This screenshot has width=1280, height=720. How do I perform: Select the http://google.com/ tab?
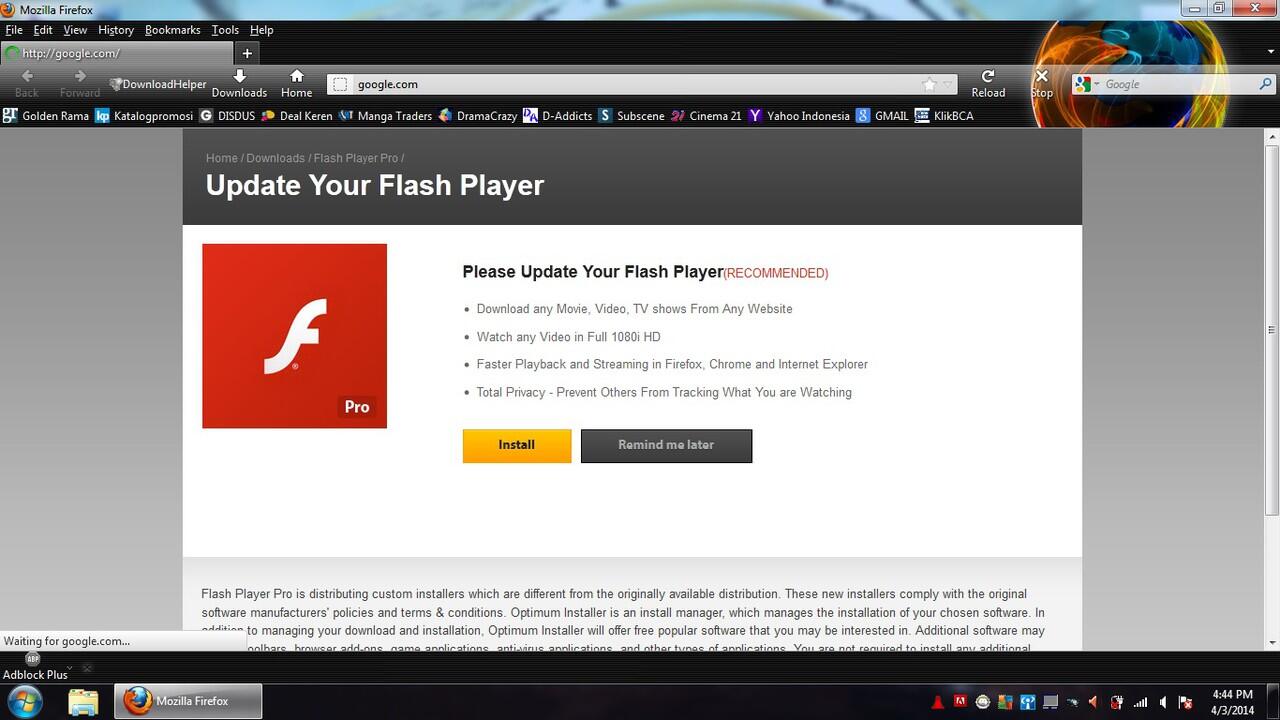tap(116, 53)
